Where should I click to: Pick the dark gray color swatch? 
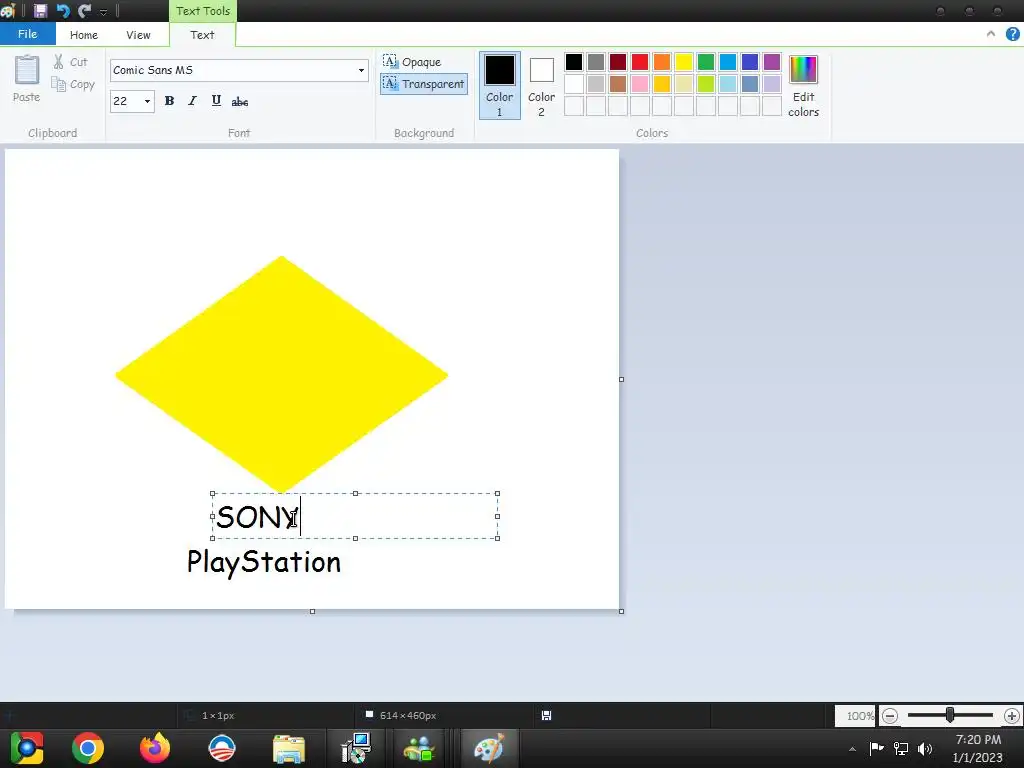596,62
